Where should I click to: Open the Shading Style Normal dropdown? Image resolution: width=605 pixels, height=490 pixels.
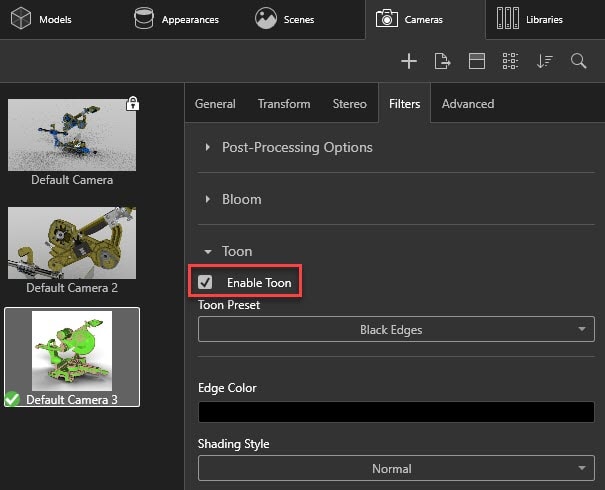point(396,468)
